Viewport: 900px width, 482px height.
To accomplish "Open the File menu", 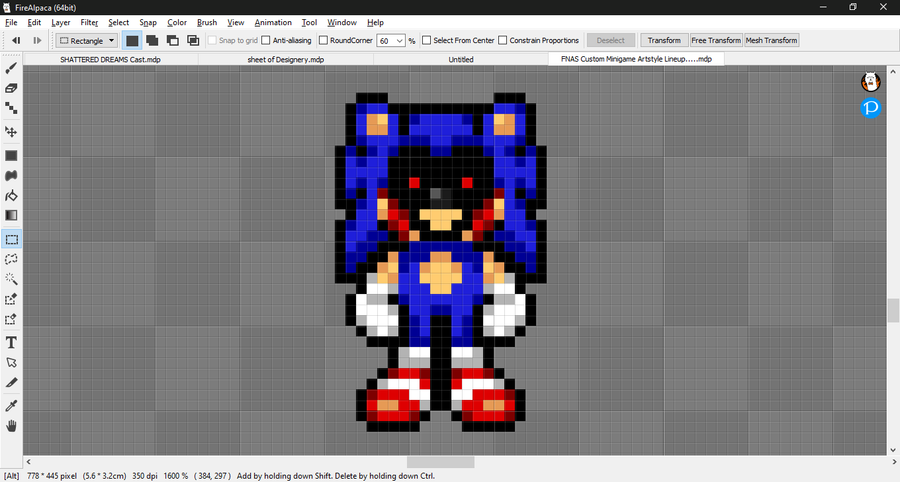I will click(11, 22).
